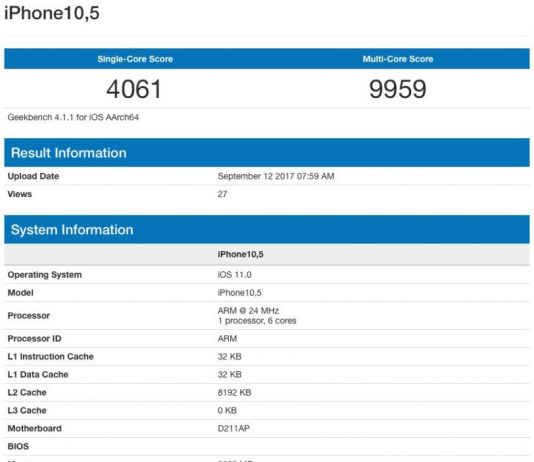Select the Multi-Core Score header
This screenshot has height=462, width=534.
coord(398,59)
